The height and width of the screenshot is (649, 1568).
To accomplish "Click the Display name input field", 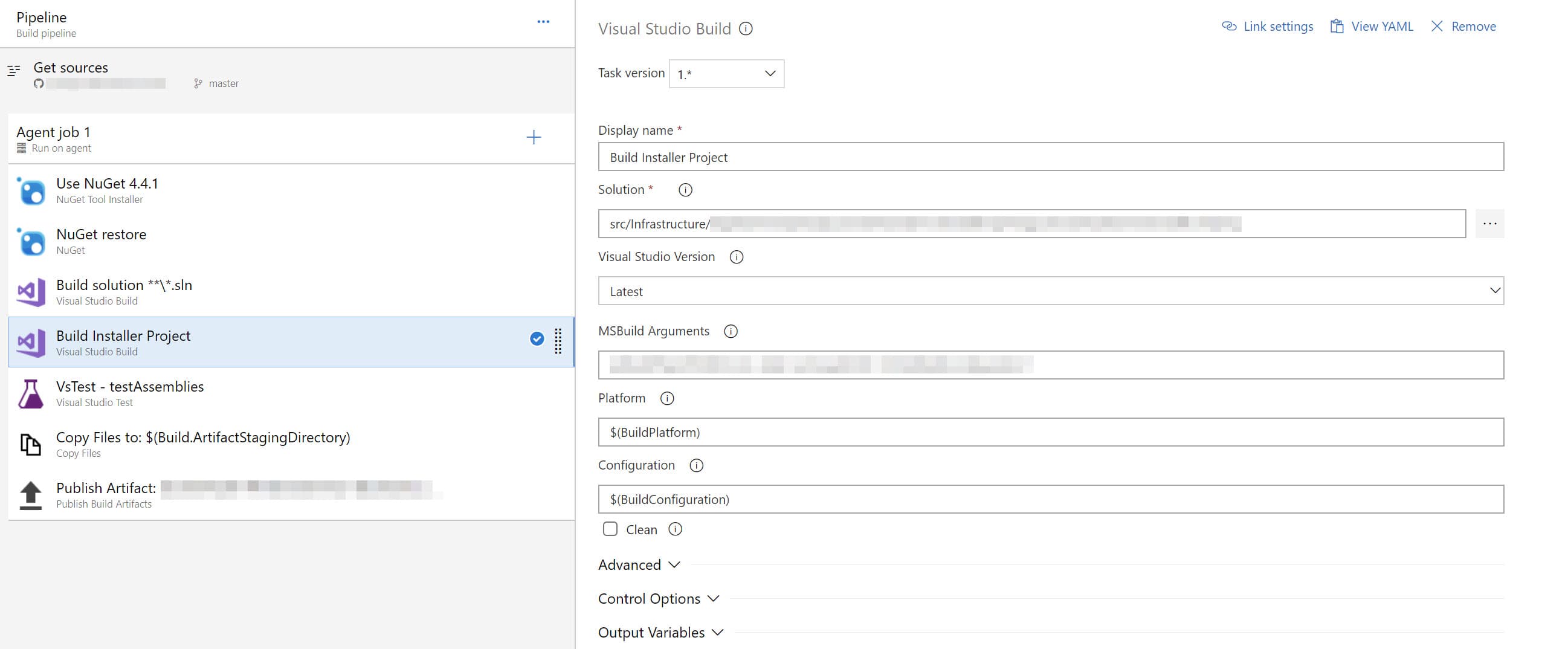I will pos(1051,157).
